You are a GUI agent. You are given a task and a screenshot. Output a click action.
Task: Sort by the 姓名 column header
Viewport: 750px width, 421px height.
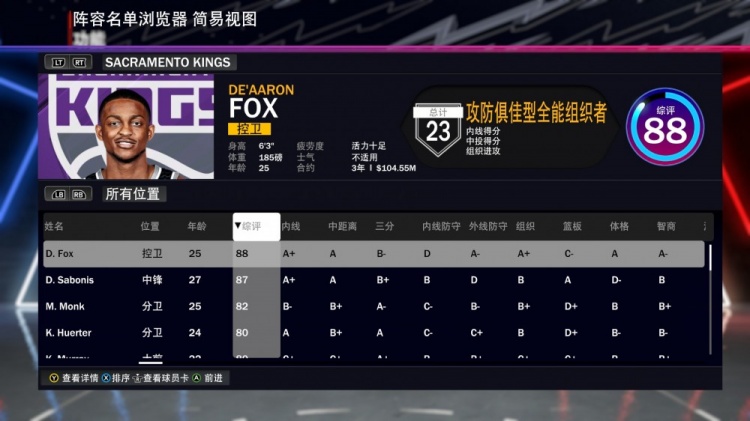tap(54, 226)
